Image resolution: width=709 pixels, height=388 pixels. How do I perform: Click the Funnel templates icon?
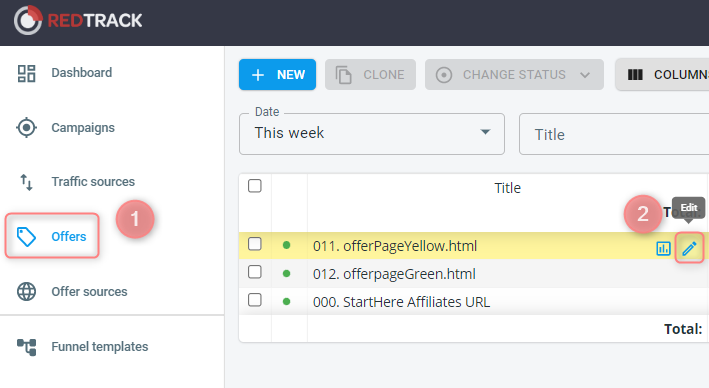[26, 347]
